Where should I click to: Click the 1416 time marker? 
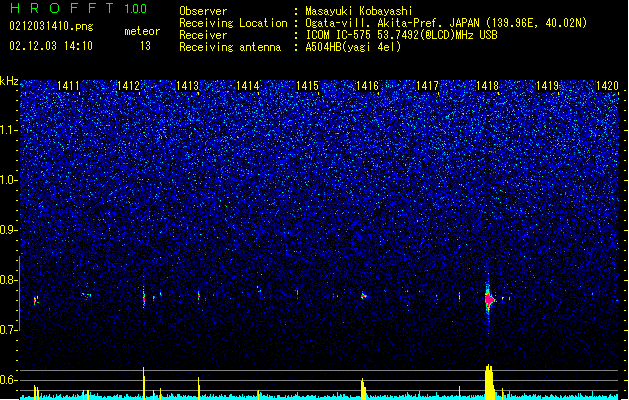(x=367, y=86)
